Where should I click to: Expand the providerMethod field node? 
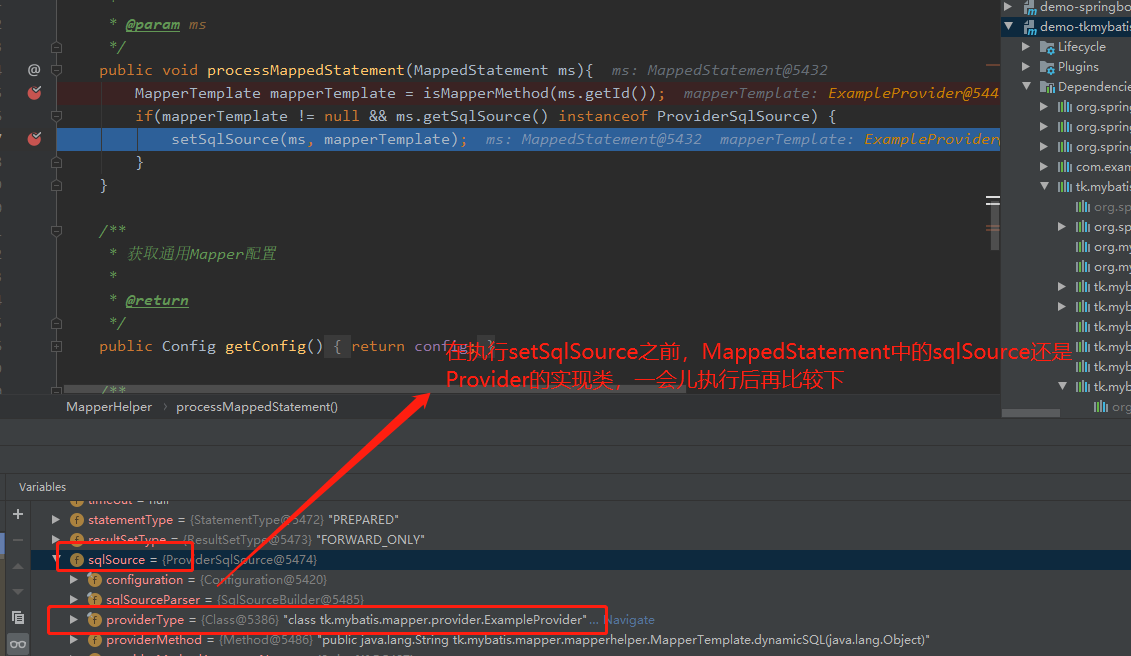pyautogui.click(x=74, y=640)
